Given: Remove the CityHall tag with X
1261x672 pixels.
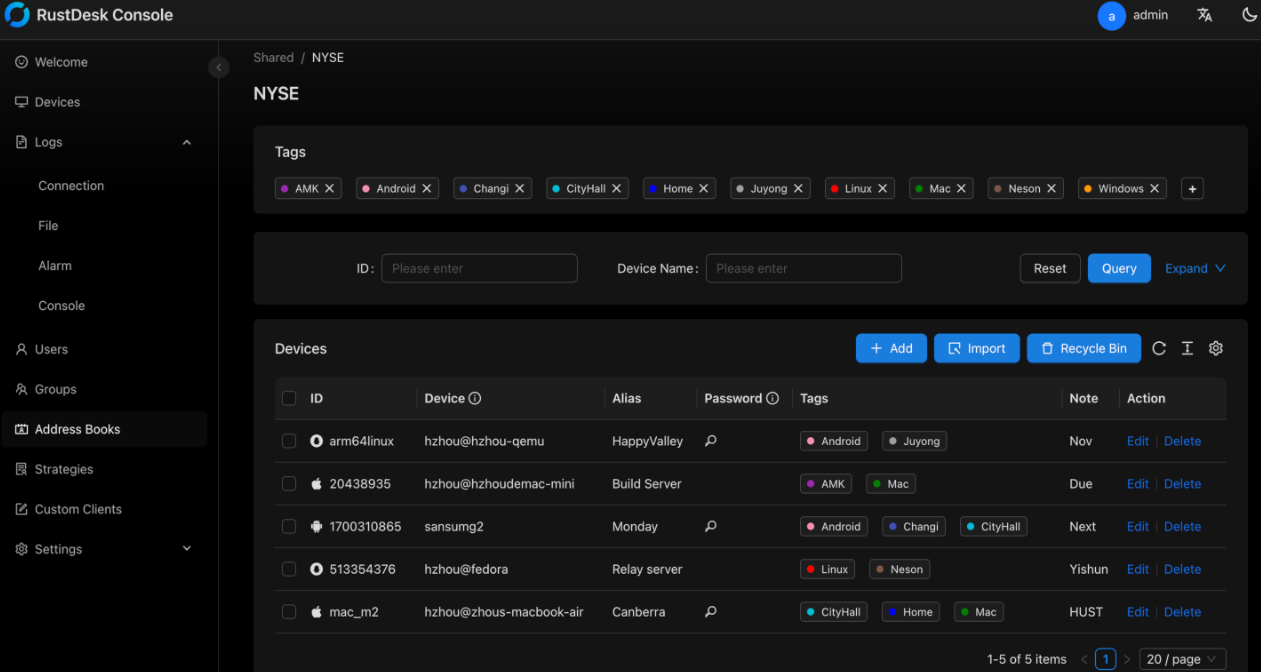Looking at the screenshot, I should pos(617,188).
